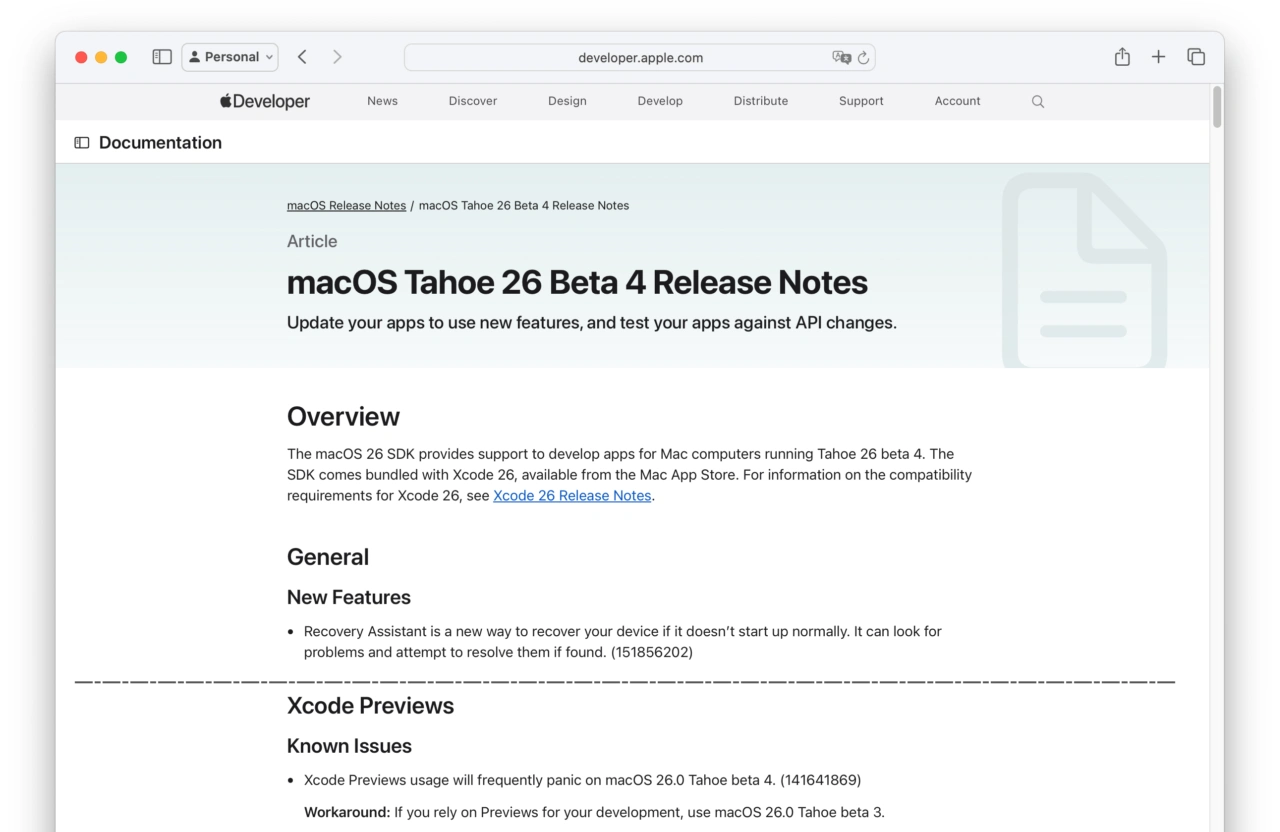Open the Discover menu item
Screen dimensions: 1280x832
coord(473,101)
